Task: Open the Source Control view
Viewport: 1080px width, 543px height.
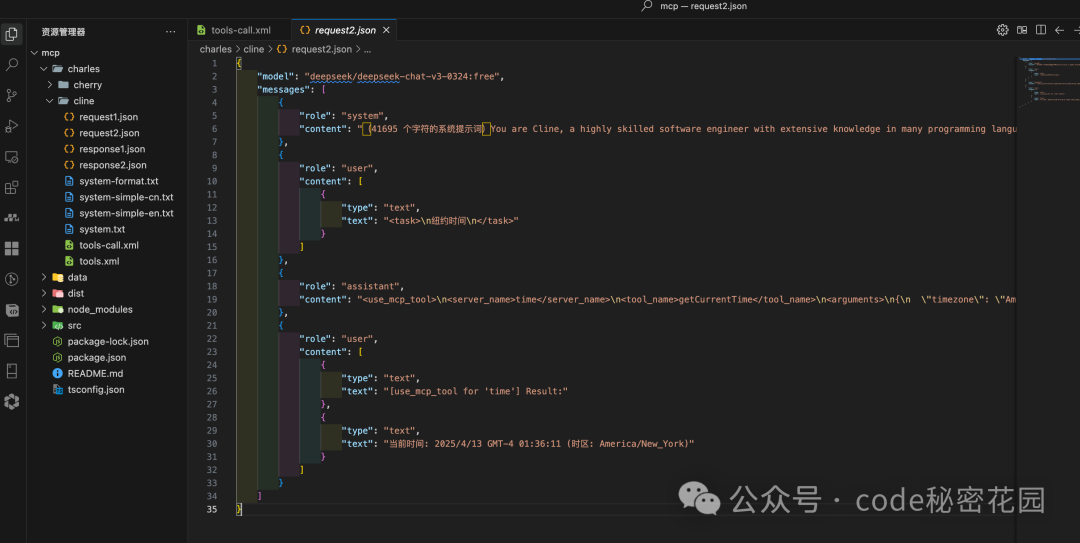Action: pyautogui.click(x=12, y=96)
